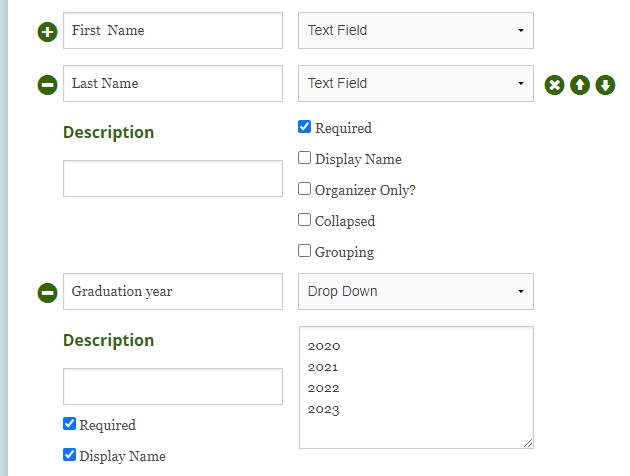The height and width of the screenshot is (476, 630).
Task: Tick the Collapsed checkbox
Action: 305,220
